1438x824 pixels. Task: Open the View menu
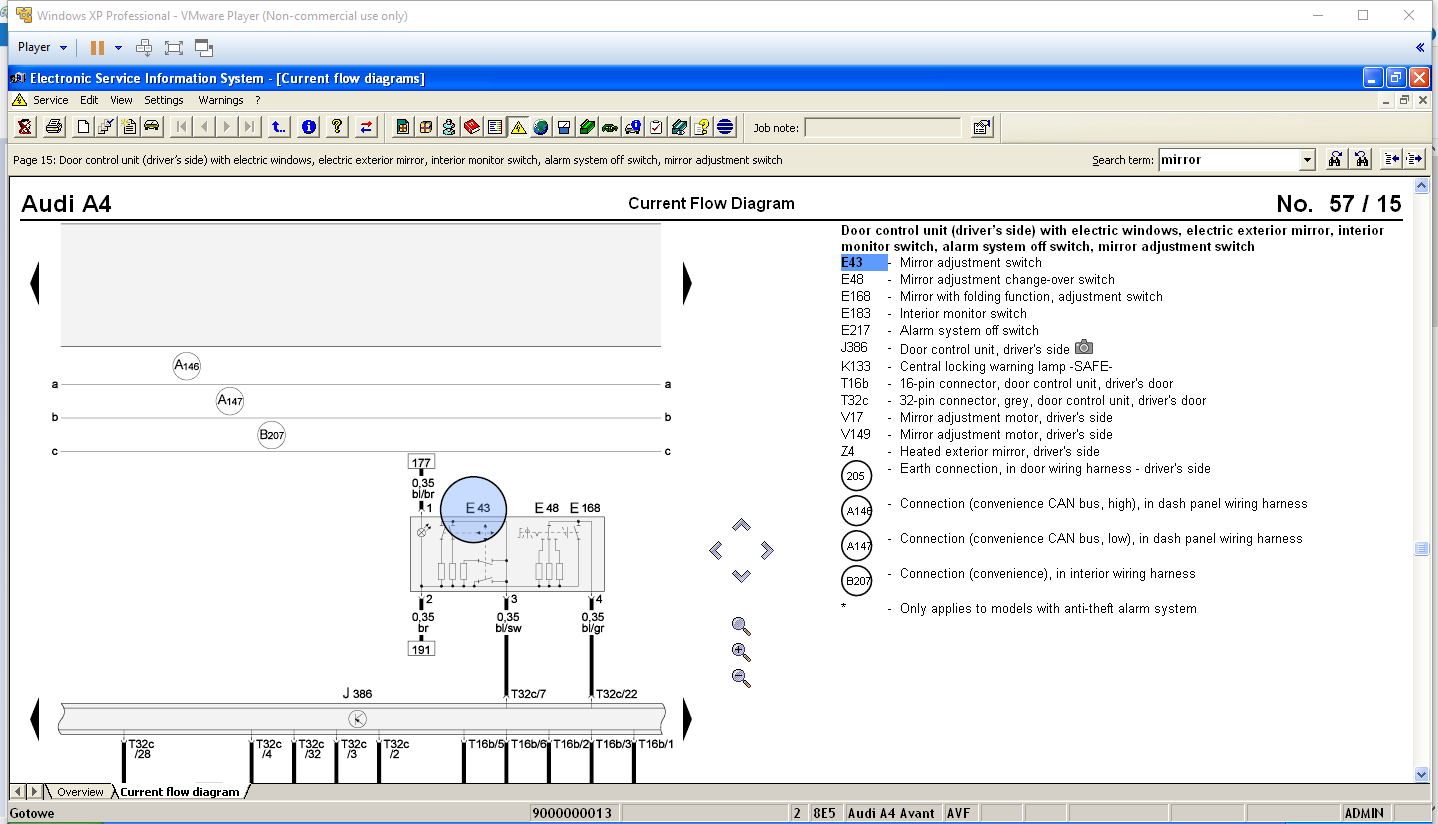point(121,100)
